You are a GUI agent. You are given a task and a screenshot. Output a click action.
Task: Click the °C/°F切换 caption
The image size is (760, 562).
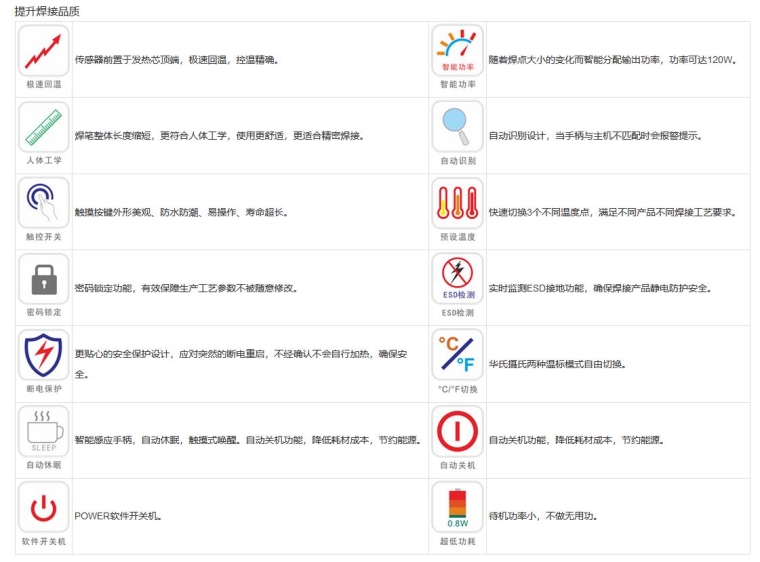tap(458, 389)
